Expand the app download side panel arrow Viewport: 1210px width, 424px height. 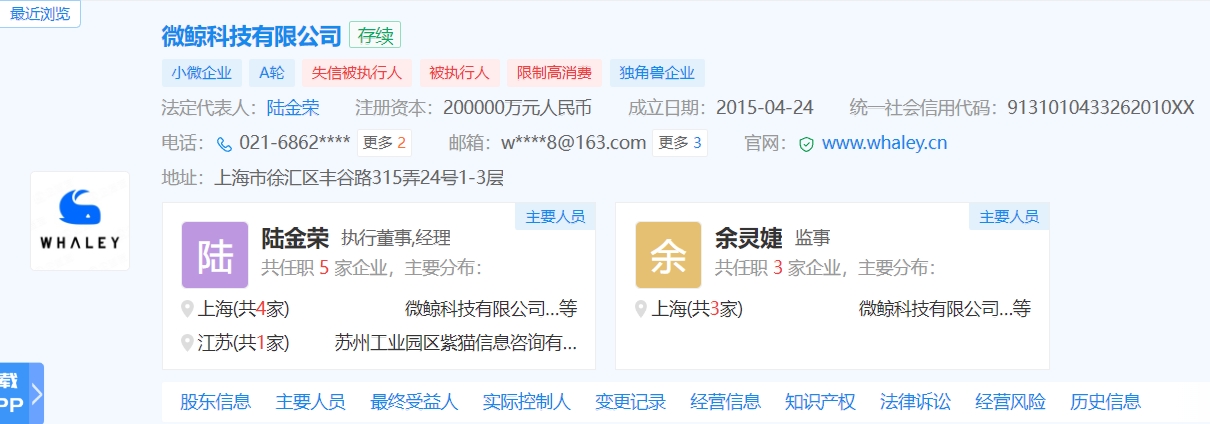coord(36,393)
